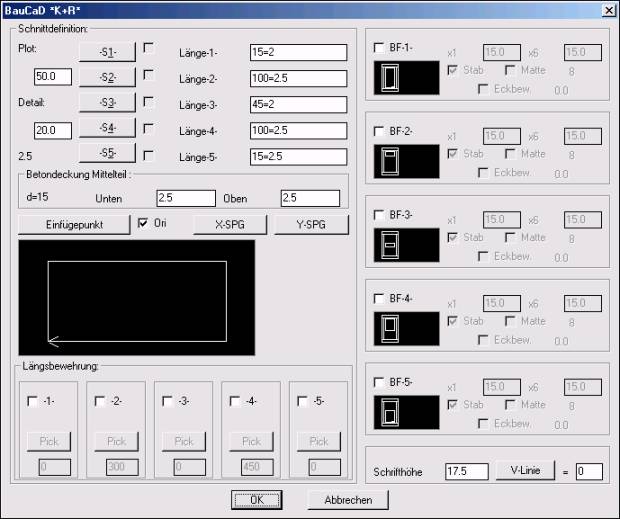Viewport: 620px width, 519px height.
Task: Tick the checkbox next to -S1-
Action: click(x=148, y=48)
